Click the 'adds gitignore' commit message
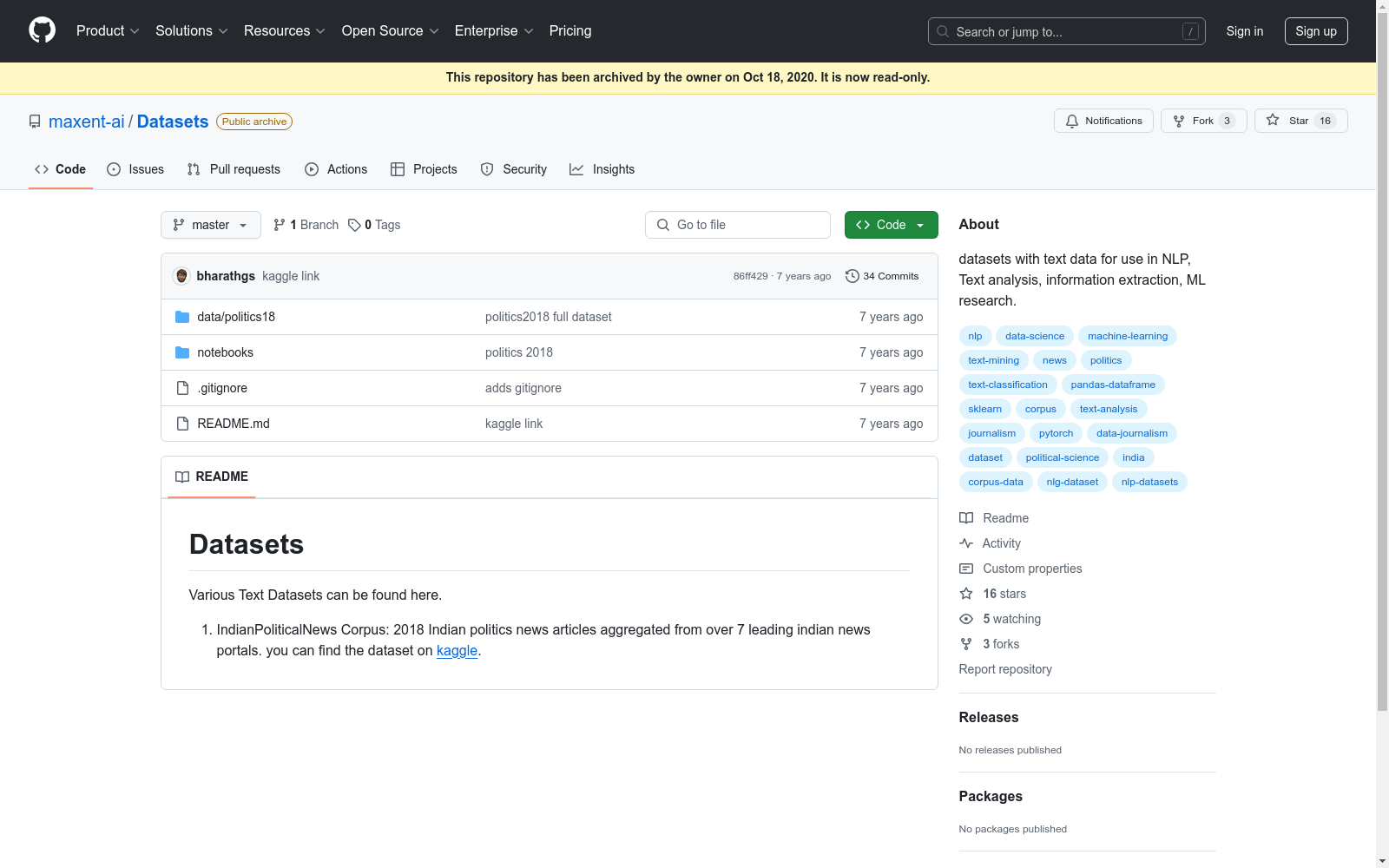Viewport: 1389px width, 868px height. point(523,388)
